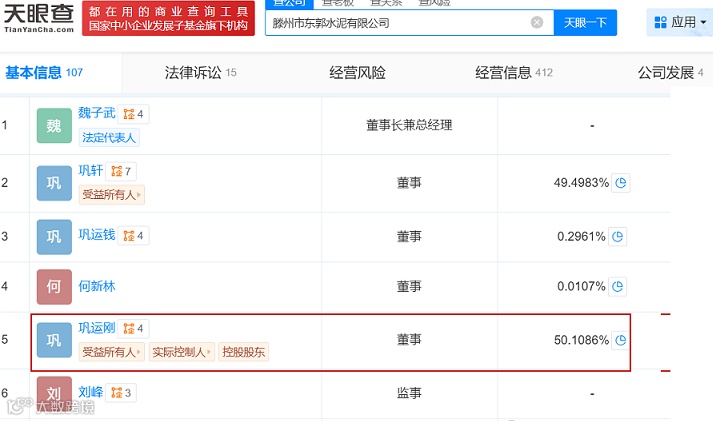Click the red 何 avatar
Viewport: 713px width, 421px height.
[x=54, y=287]
